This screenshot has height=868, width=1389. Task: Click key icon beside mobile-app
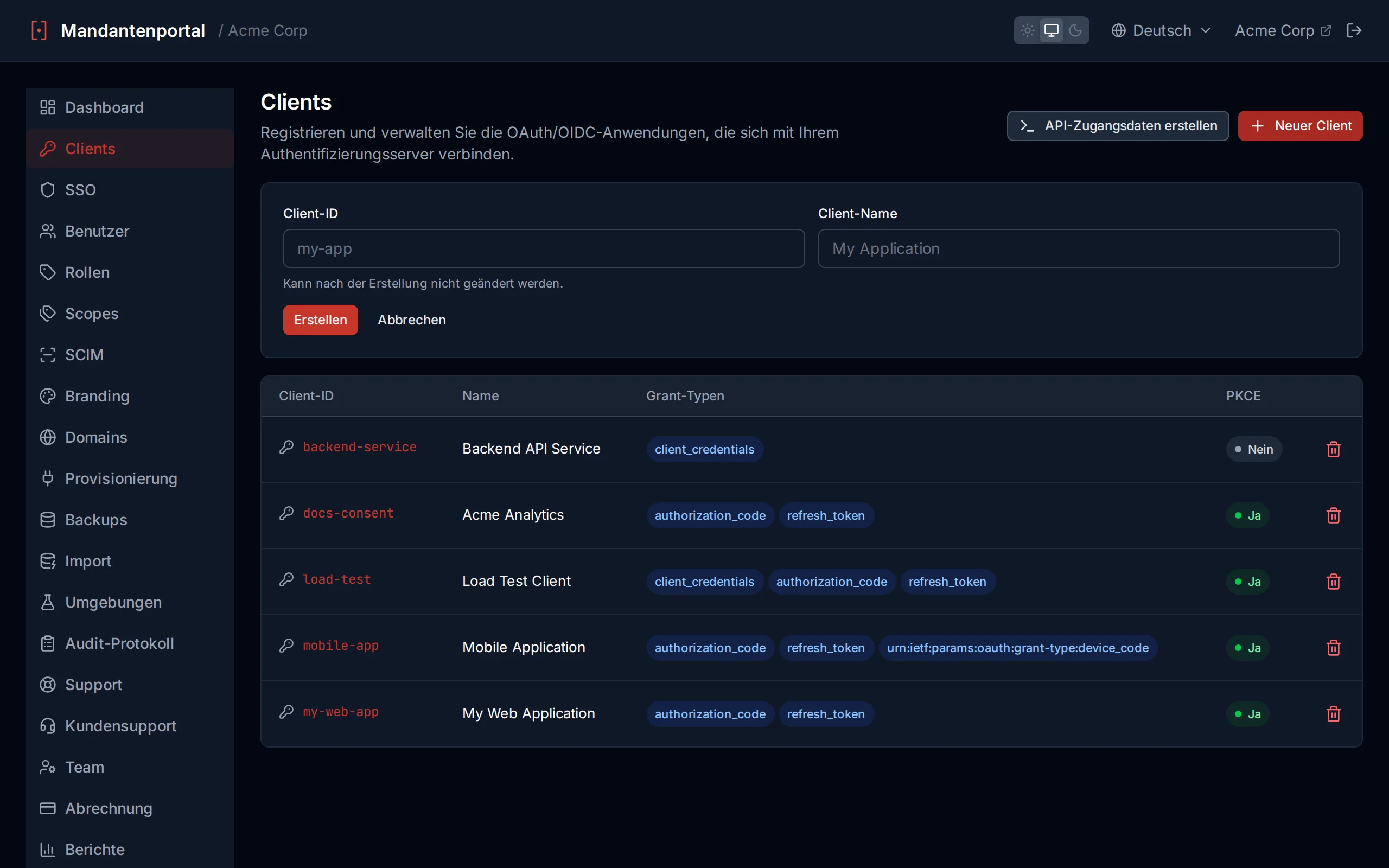coord(286,646)
